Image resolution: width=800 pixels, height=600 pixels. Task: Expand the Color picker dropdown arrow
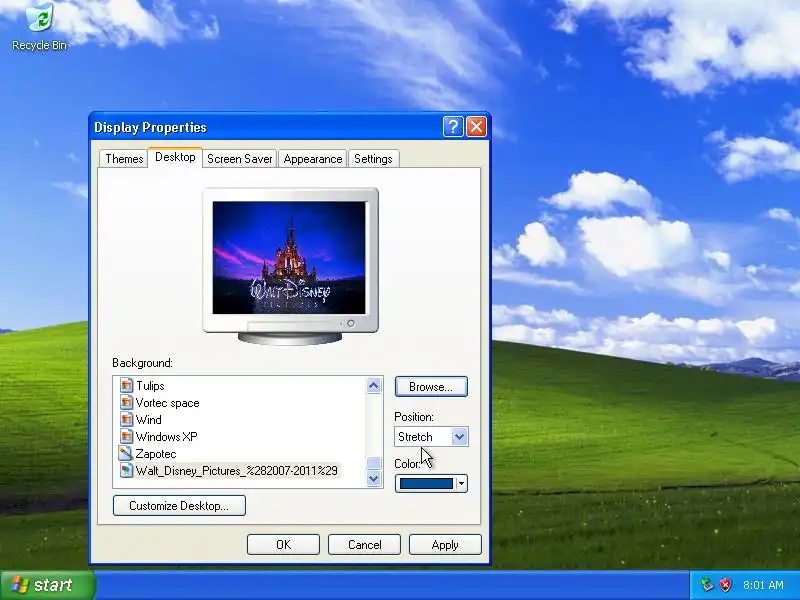tap(461, 483)
